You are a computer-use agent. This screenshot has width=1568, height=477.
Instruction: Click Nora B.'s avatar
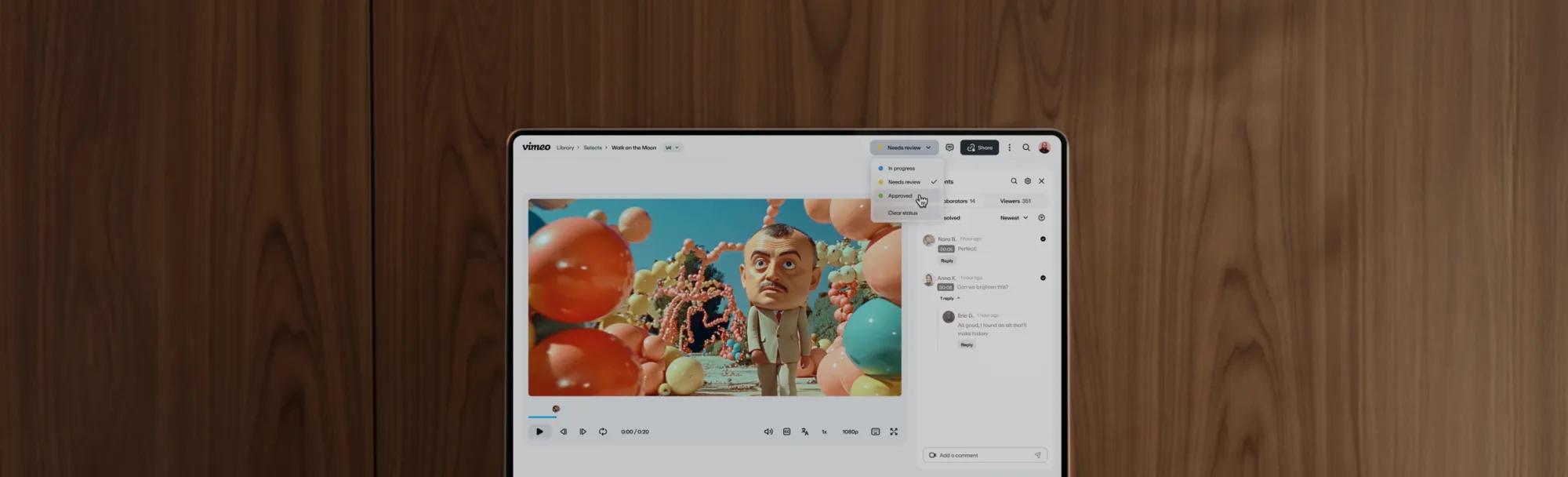click(929, 240)
